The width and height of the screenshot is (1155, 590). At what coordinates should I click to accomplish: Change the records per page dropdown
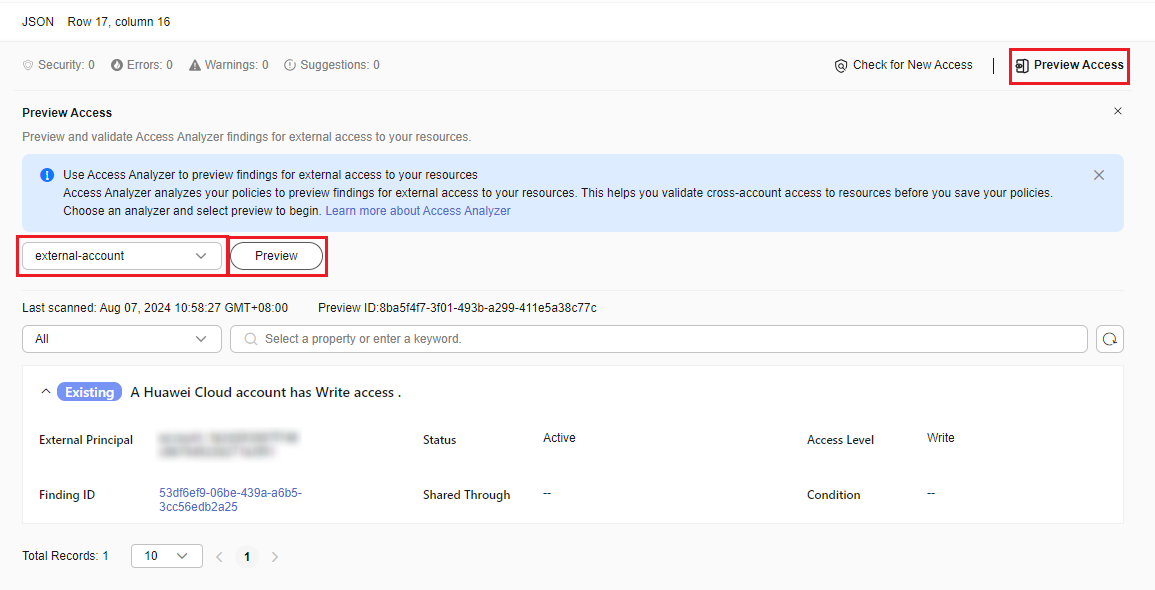point(166,556)
